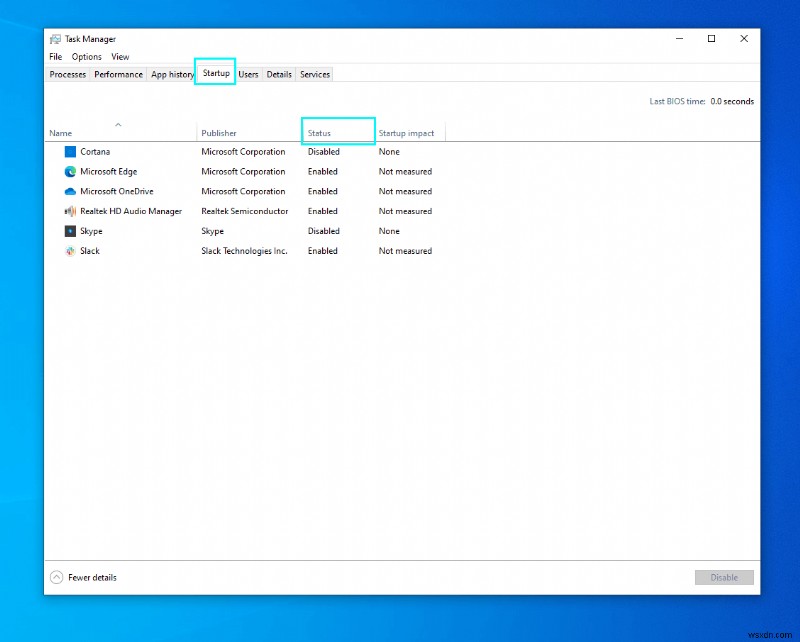This screenshot has width=800, height=642.
Task: Open the File menu
Action: coord(55,56)
